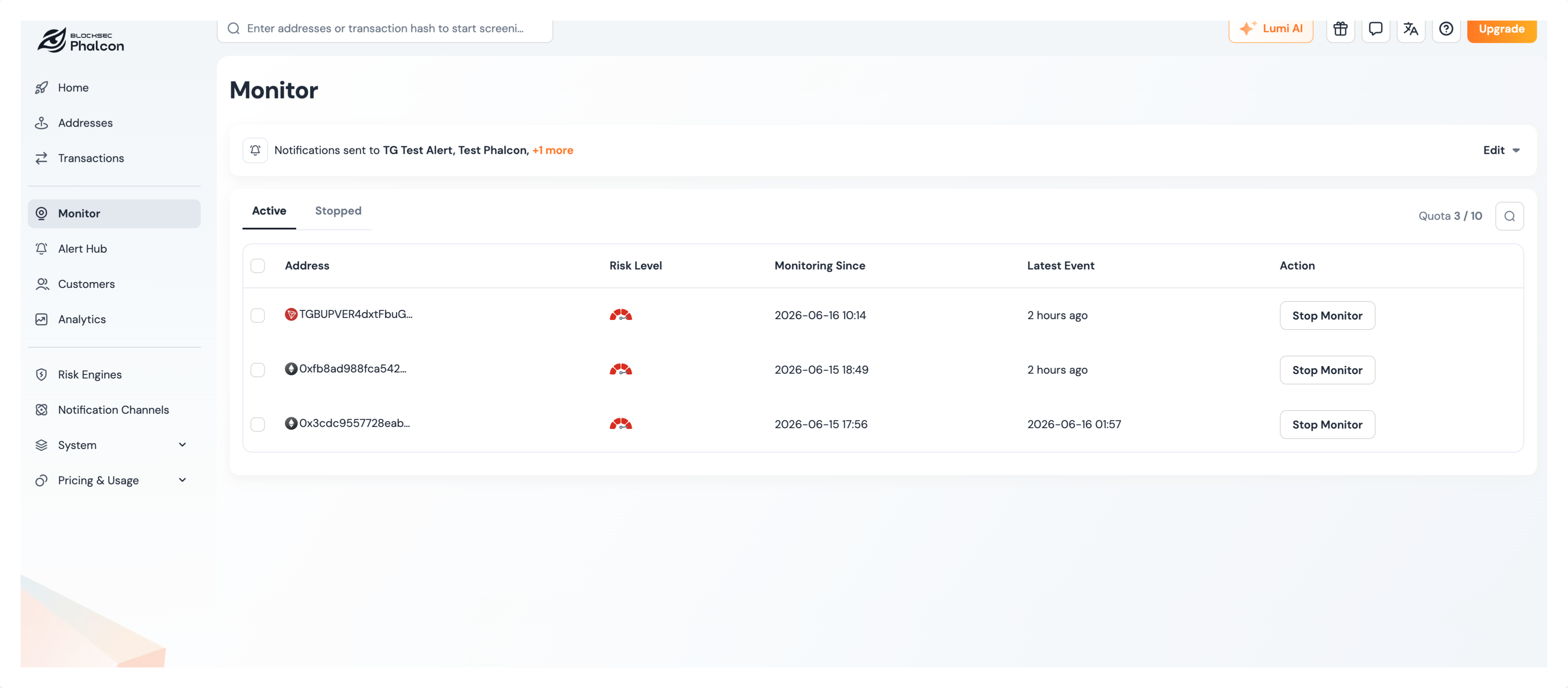Click the monitoring date 2026-06-15 17:56
1568x688 pixels.
[x=821, y=424]
